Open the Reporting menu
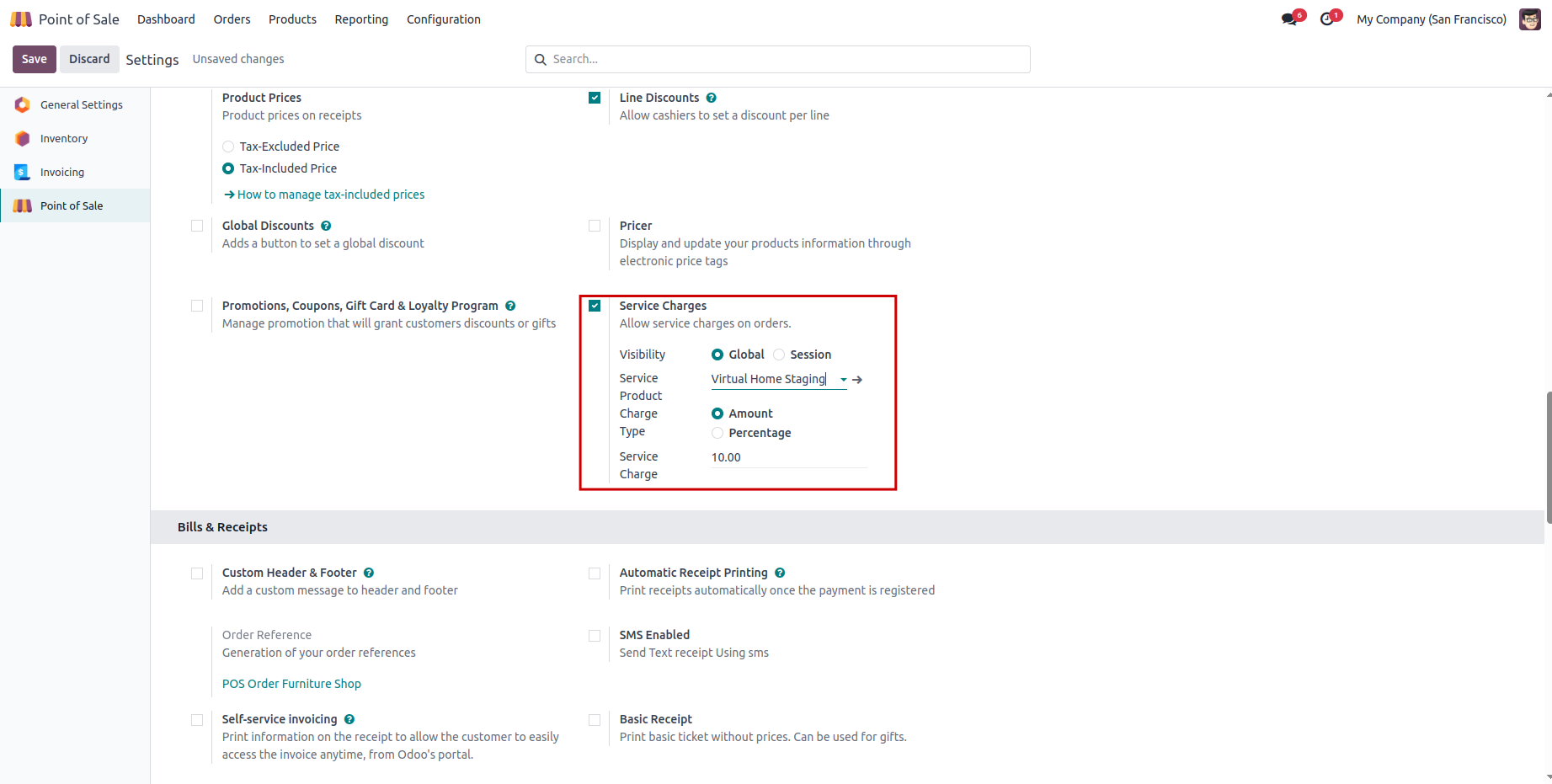 pyautogui.click(x=361, y=19)
